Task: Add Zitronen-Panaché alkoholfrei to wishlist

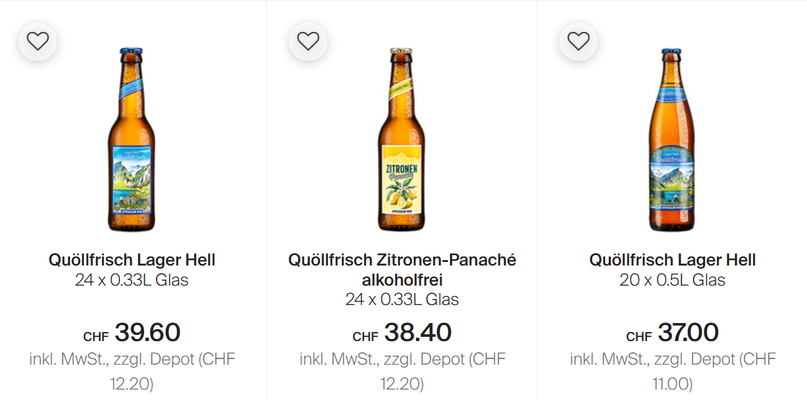Action: tap(308, 41)
